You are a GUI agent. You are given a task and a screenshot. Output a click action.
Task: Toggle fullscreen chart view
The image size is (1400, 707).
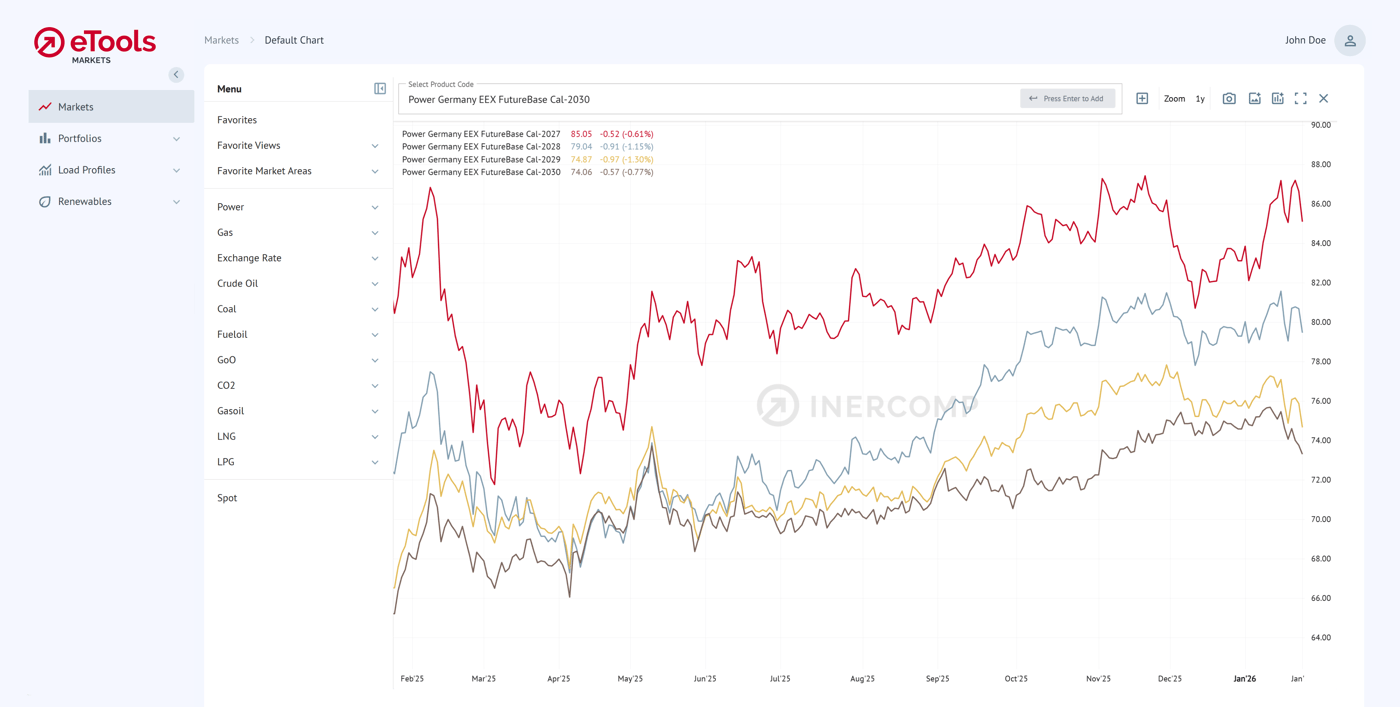1301,99
